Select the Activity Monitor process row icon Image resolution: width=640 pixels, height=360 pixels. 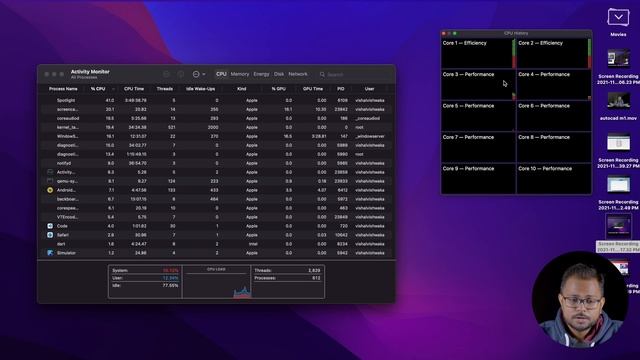coord(50,172)
